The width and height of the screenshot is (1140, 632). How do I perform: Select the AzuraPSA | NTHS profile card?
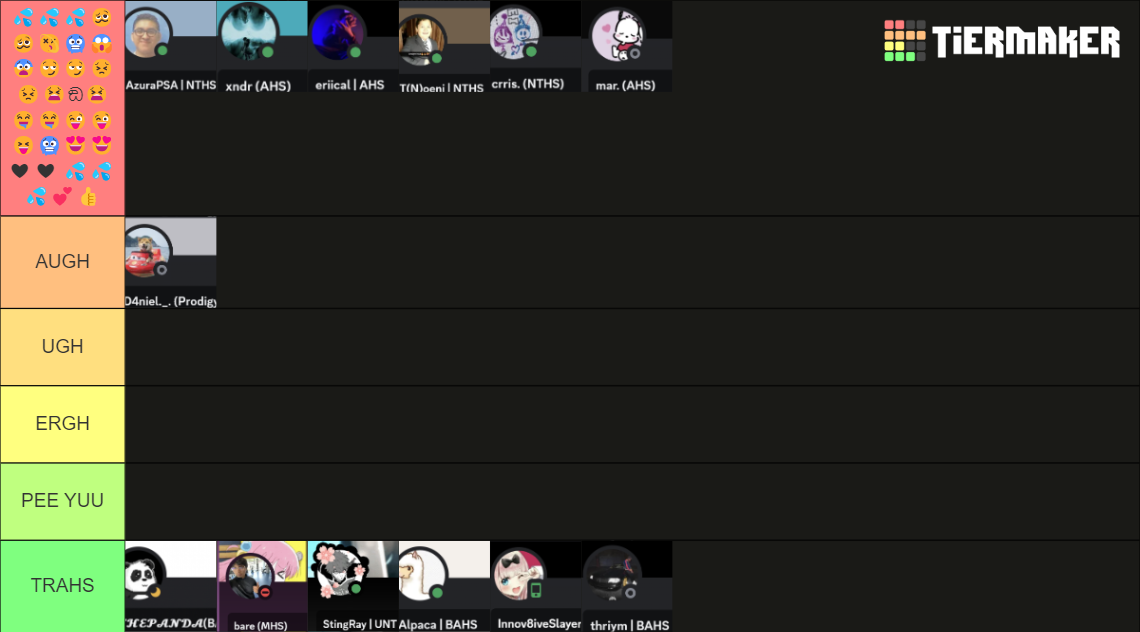tap(171, 47)
